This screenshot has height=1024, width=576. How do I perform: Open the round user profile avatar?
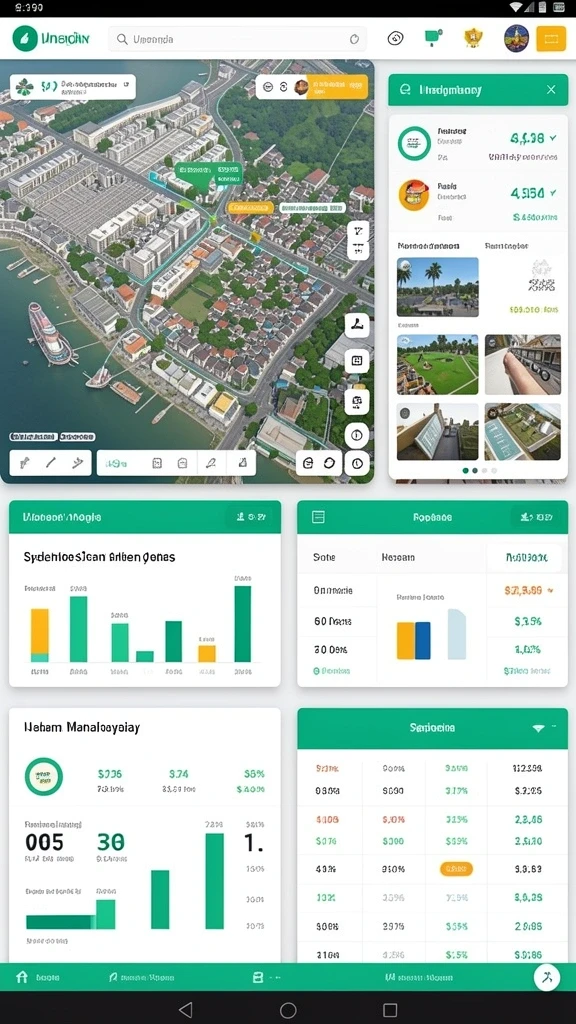pos(516,39)
